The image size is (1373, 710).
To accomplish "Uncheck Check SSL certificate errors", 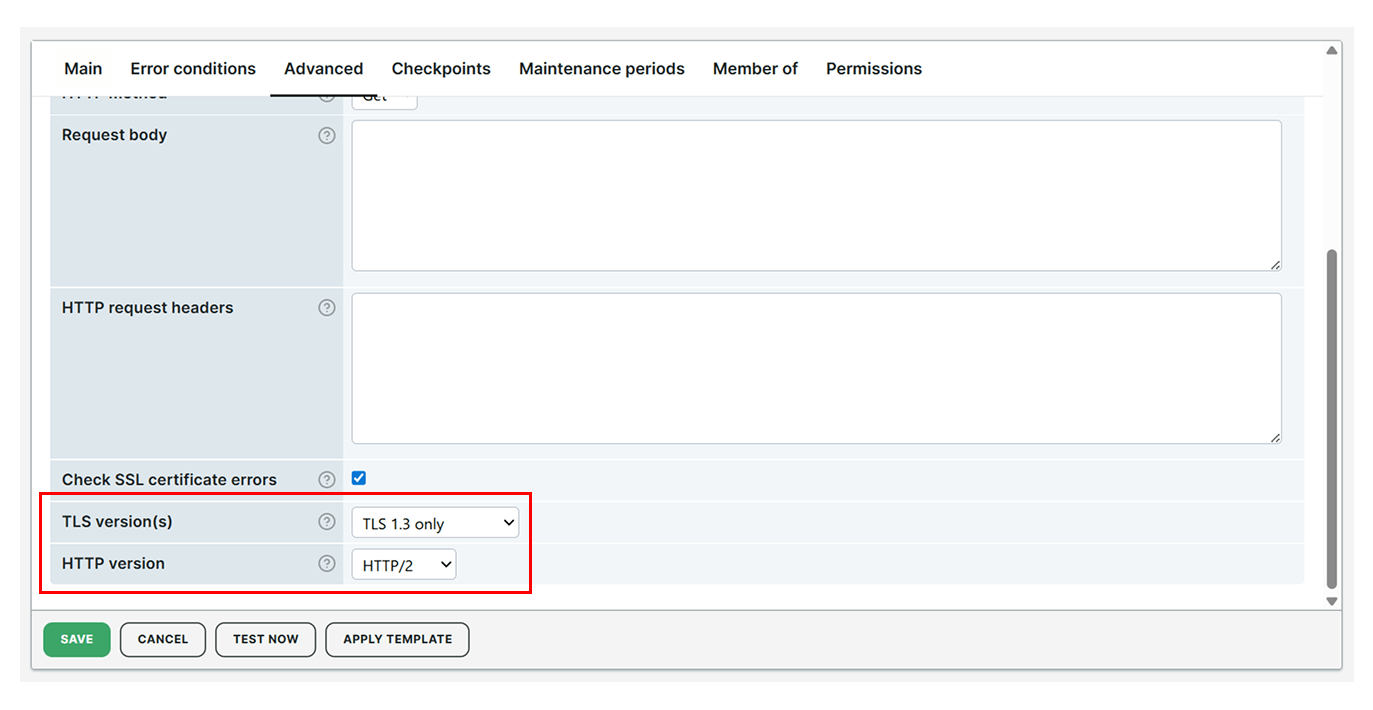I will (x=358, y=478).
